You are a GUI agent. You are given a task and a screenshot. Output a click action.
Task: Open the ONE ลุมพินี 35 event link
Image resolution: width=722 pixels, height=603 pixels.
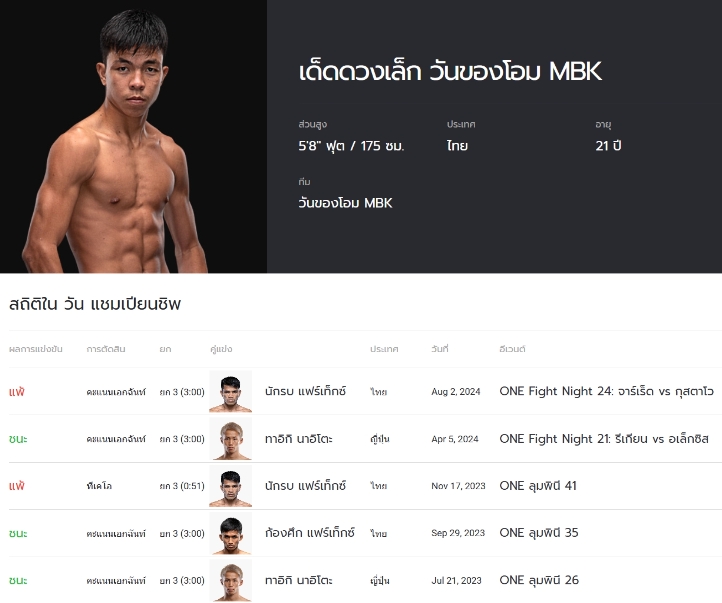point(539,533)
